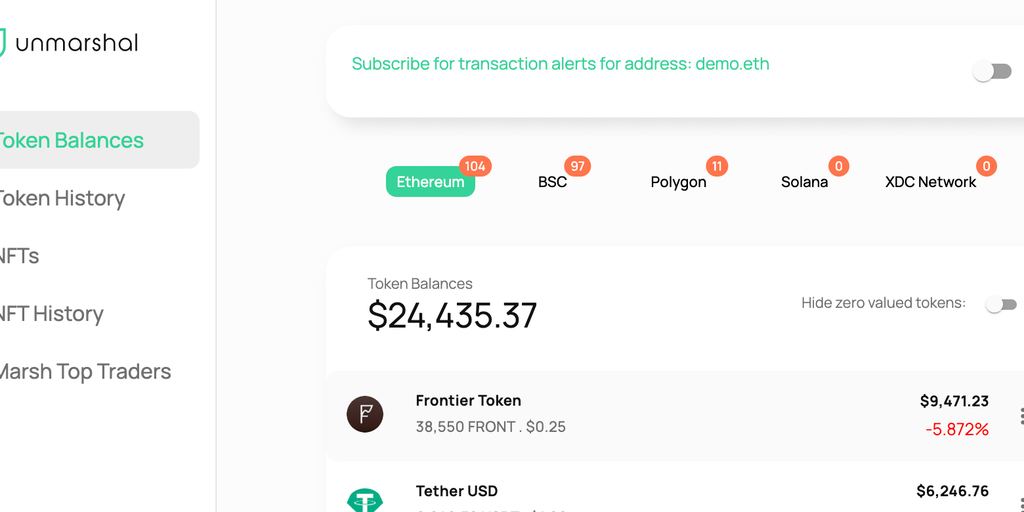Switch to the XDC Network tab
The width and height of the screenshot is (1024, 512).
click(930, 182)
